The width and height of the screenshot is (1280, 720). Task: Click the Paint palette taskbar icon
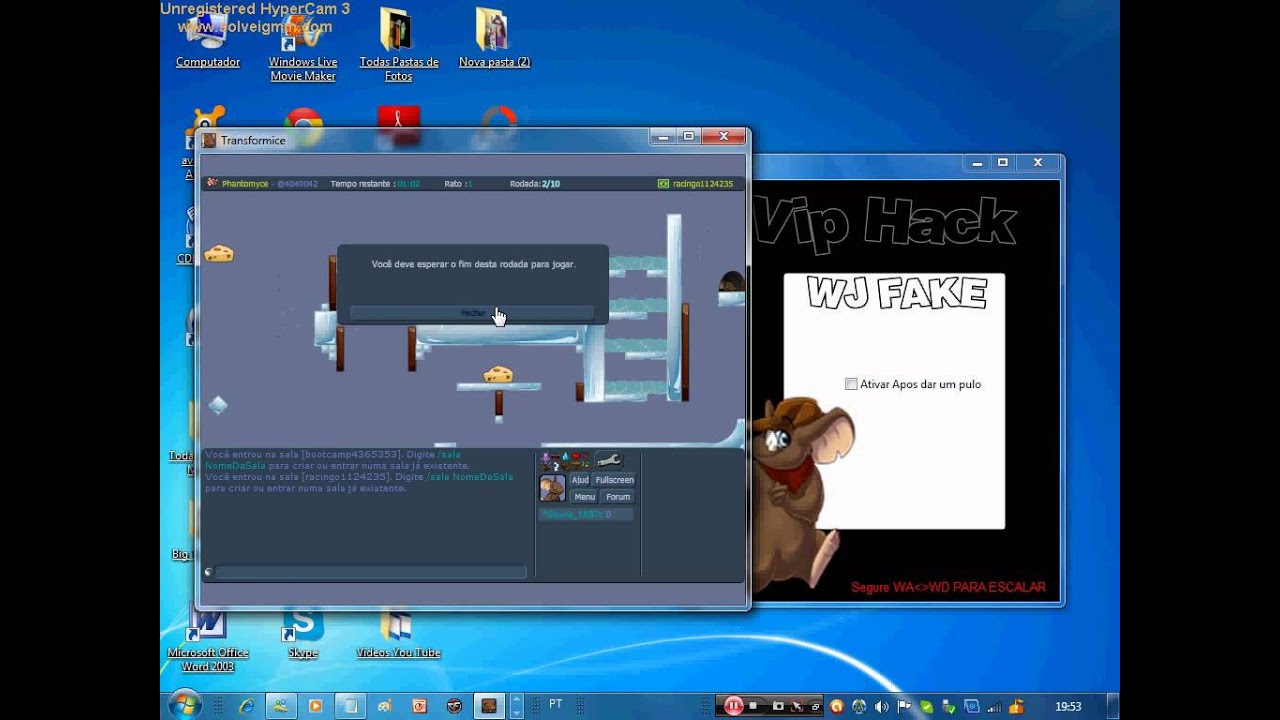point(384,706)
